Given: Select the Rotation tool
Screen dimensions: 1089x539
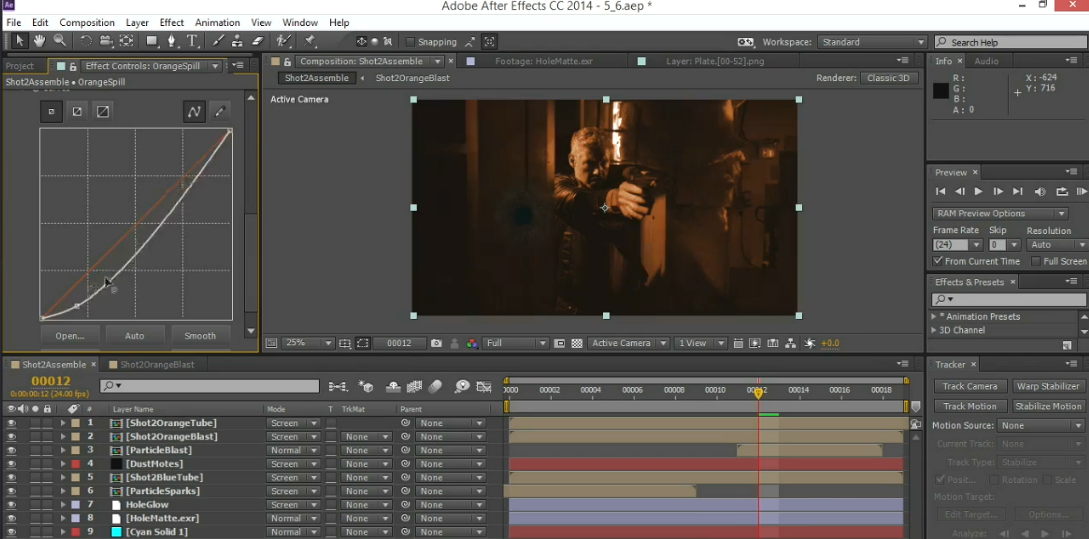Looking at the screenshot, I should click(x=86, y=41).
